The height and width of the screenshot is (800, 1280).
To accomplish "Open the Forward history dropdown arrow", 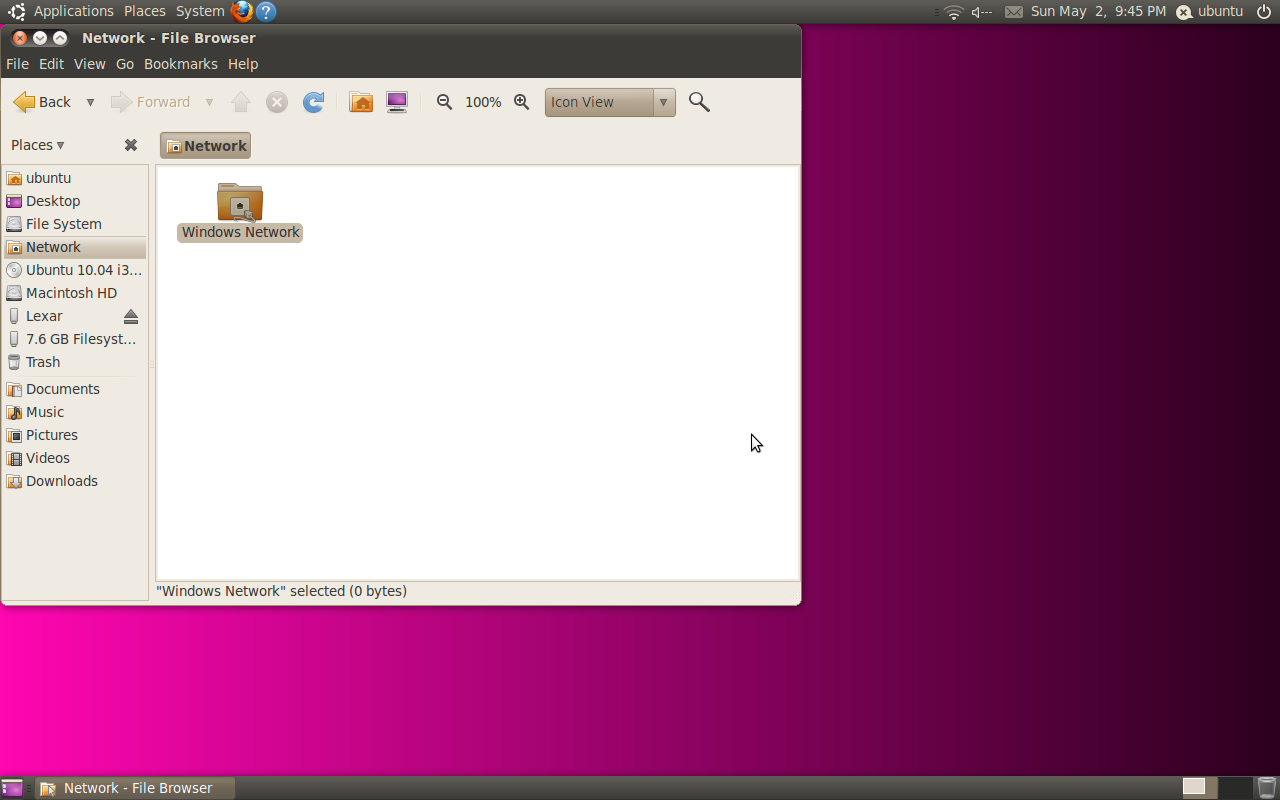I will [209, 102].
